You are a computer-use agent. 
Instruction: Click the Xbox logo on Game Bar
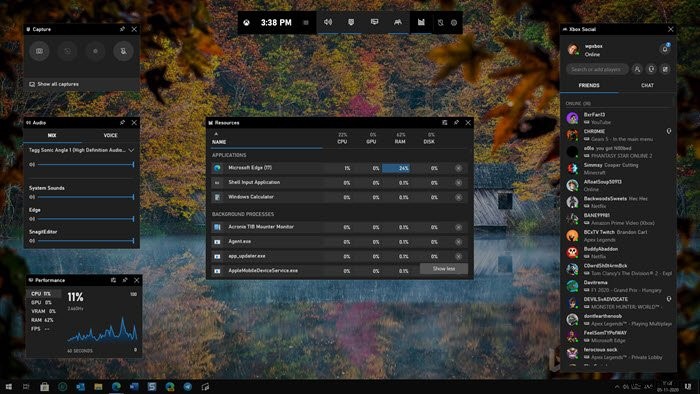(246, 23)
